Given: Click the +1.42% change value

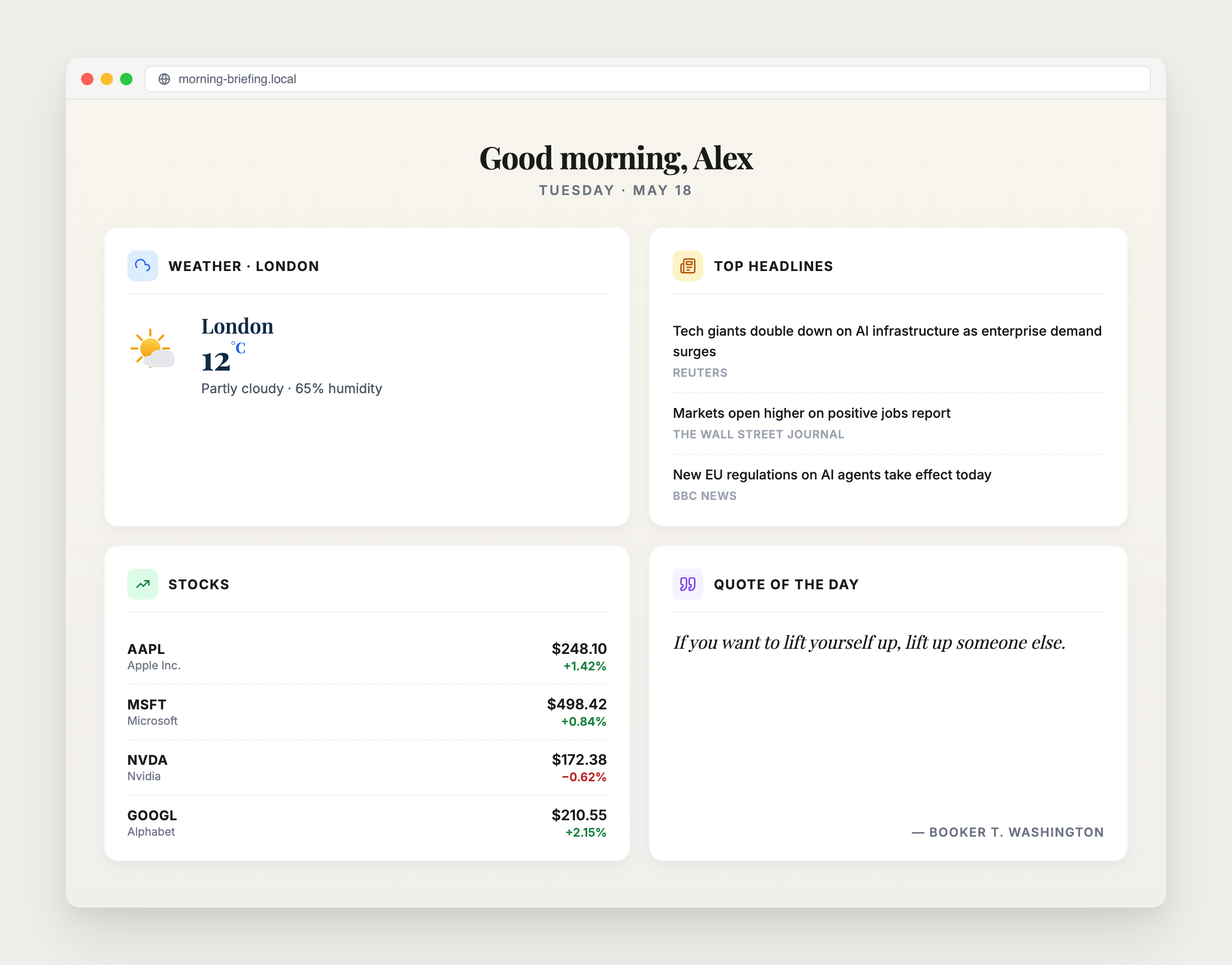Looking at the screenshot, I should (585, 666).
